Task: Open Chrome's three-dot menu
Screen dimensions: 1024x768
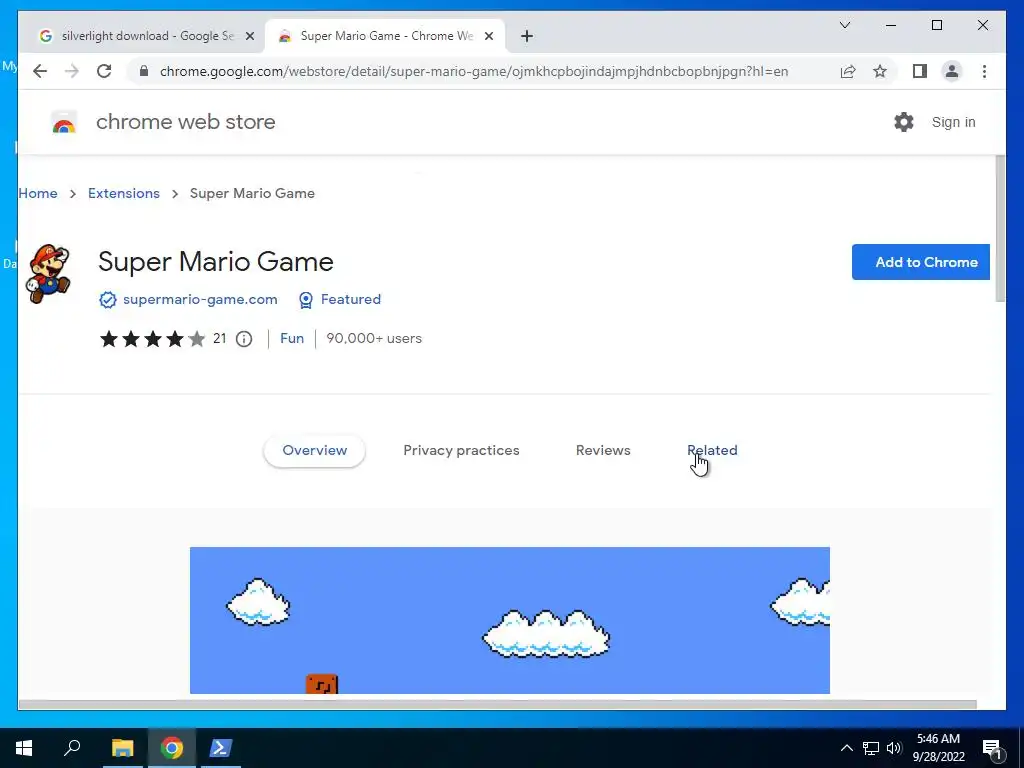Action: coord(984,71)
